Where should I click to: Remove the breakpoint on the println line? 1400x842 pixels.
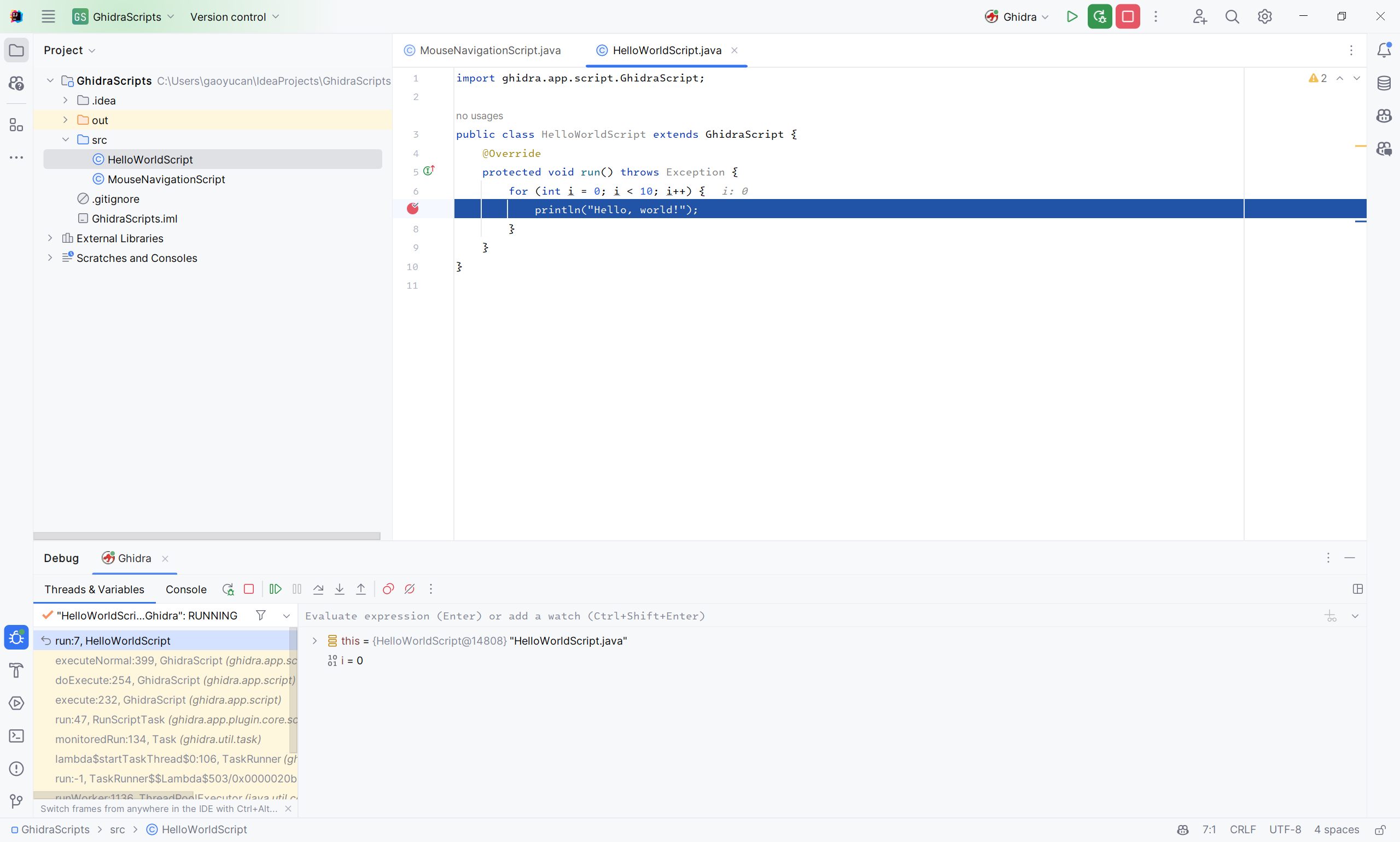412,209
